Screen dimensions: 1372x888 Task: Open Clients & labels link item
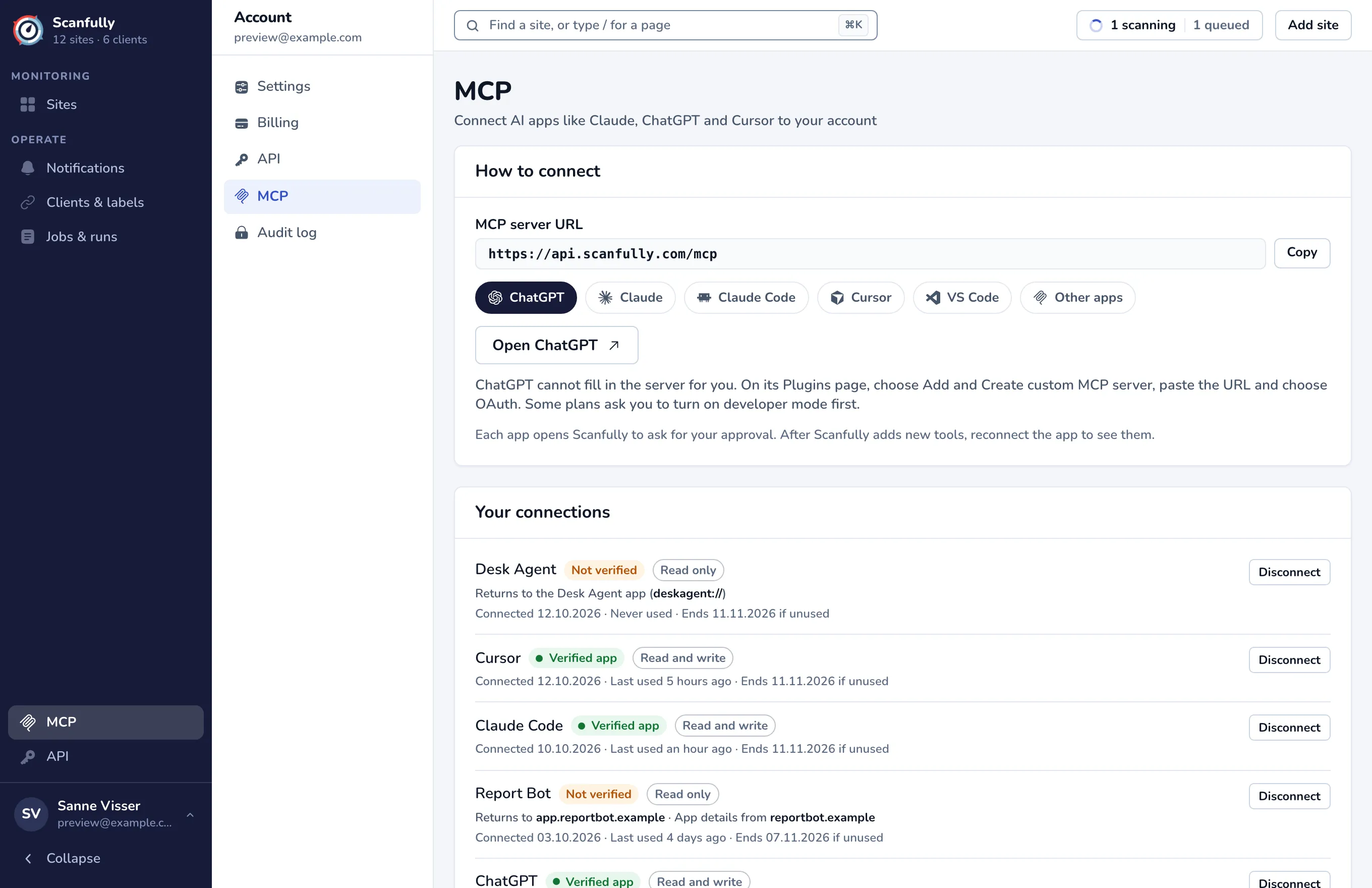pos(105,202)
